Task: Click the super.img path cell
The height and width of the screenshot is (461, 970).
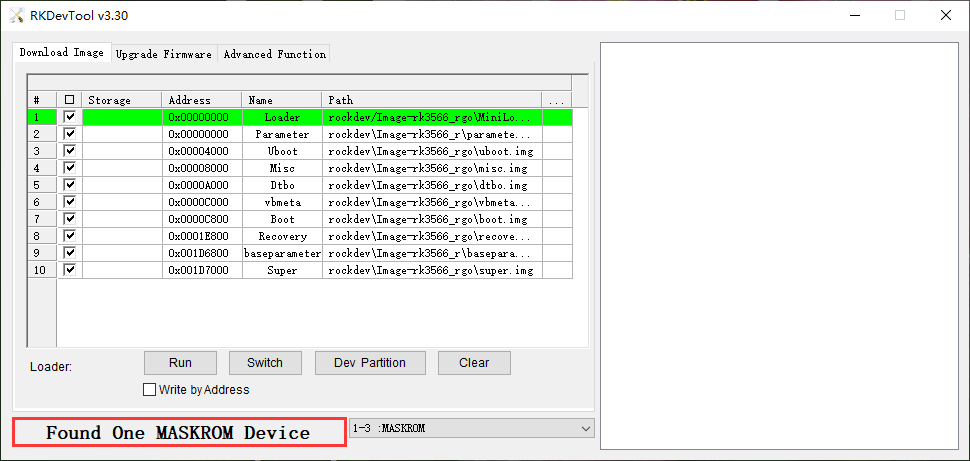Action: [432, 270]
